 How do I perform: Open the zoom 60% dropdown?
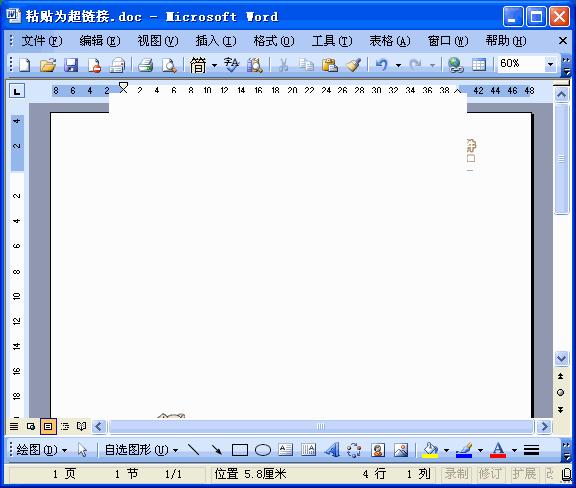(x=550, y=65)
